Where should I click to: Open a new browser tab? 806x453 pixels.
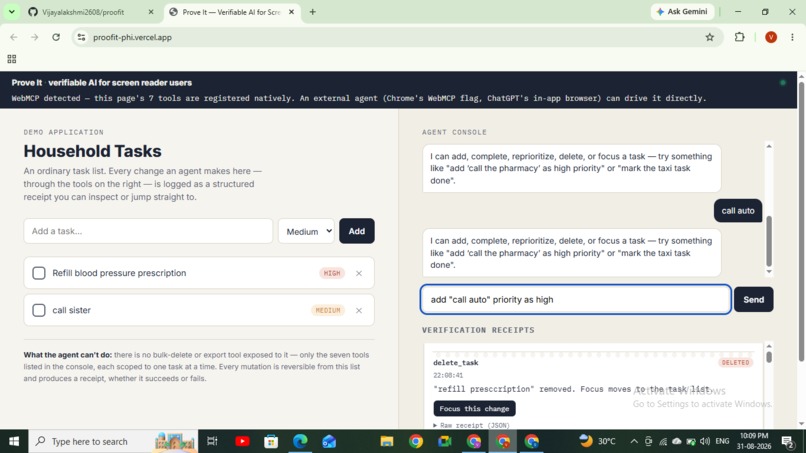pos(313,12)
